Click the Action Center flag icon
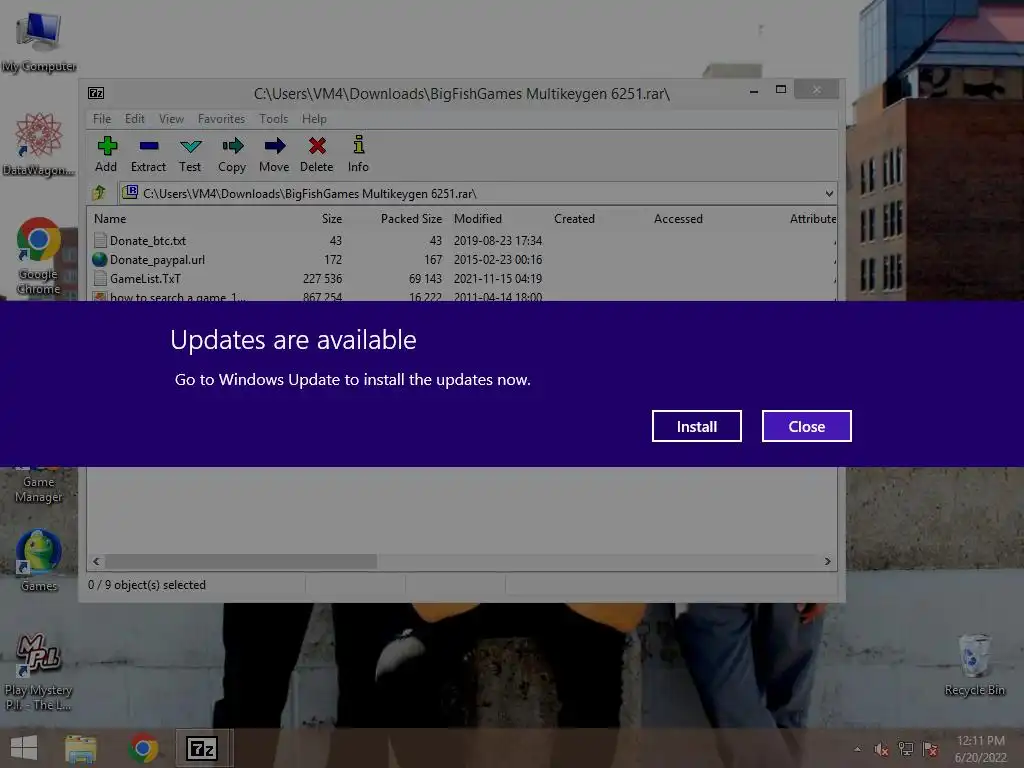 click(931, 749)
